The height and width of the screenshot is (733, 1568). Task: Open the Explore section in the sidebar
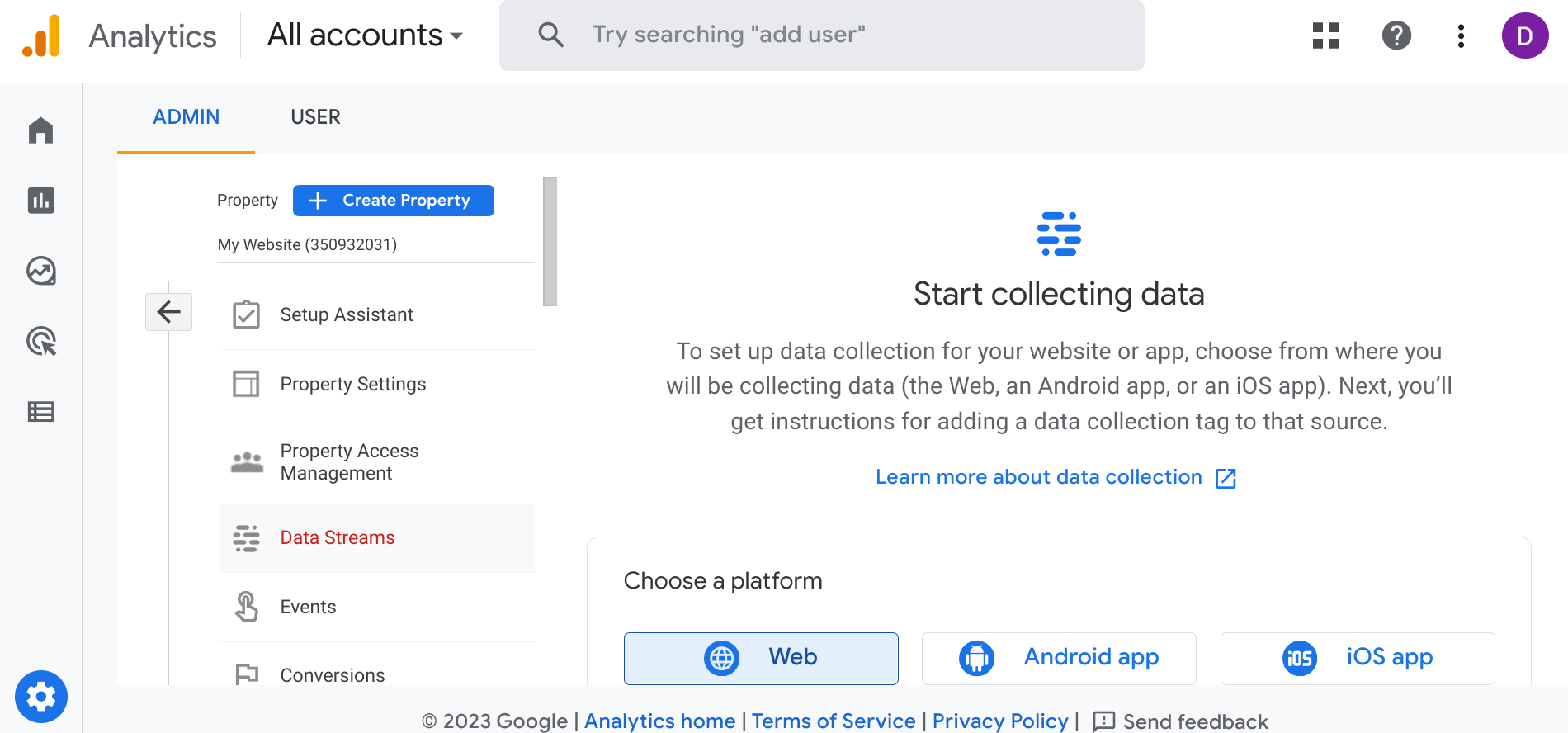click(41, 271)
